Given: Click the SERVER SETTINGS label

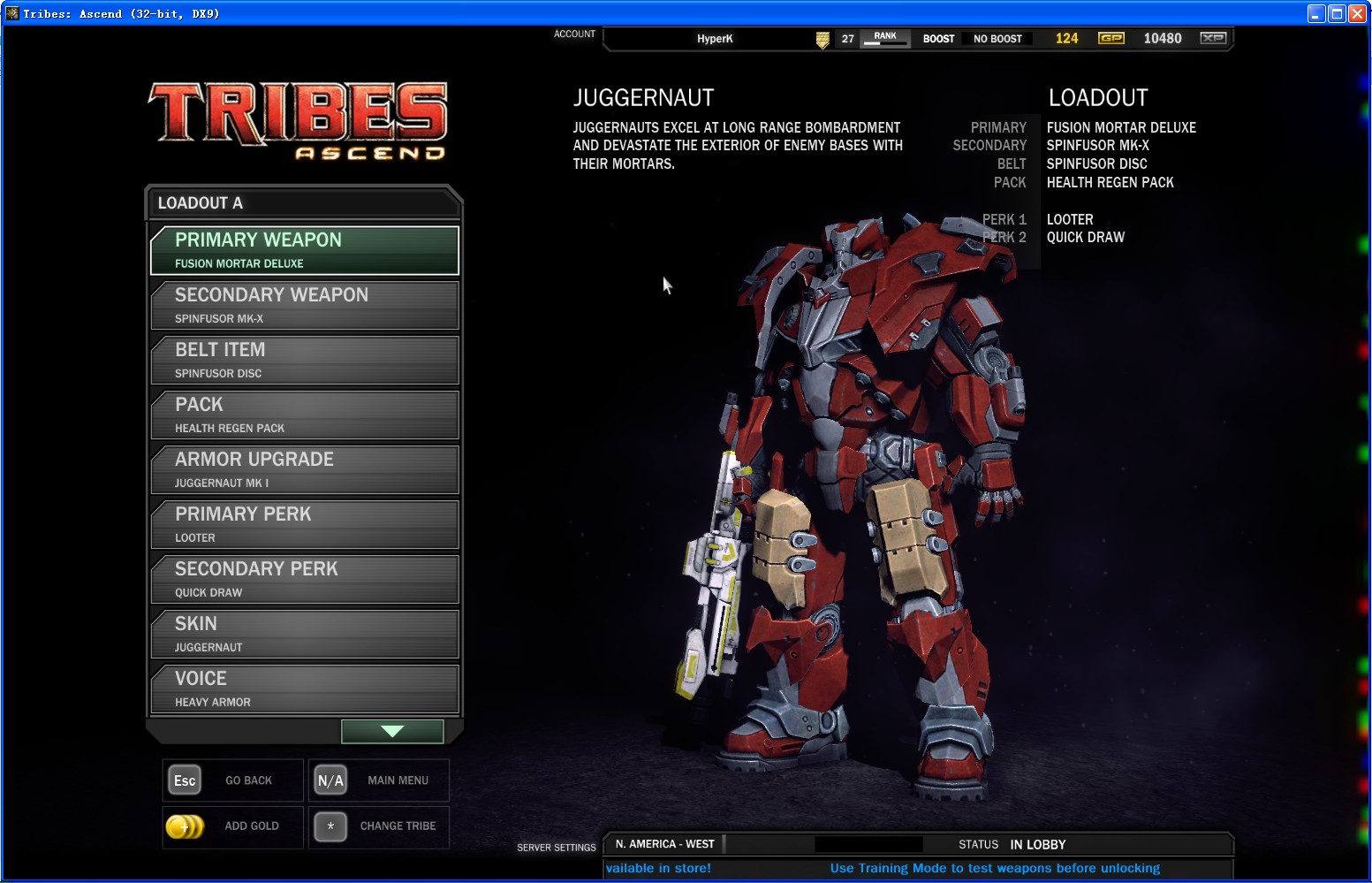Looking at the screenshot, I should (x=557, y=848).
